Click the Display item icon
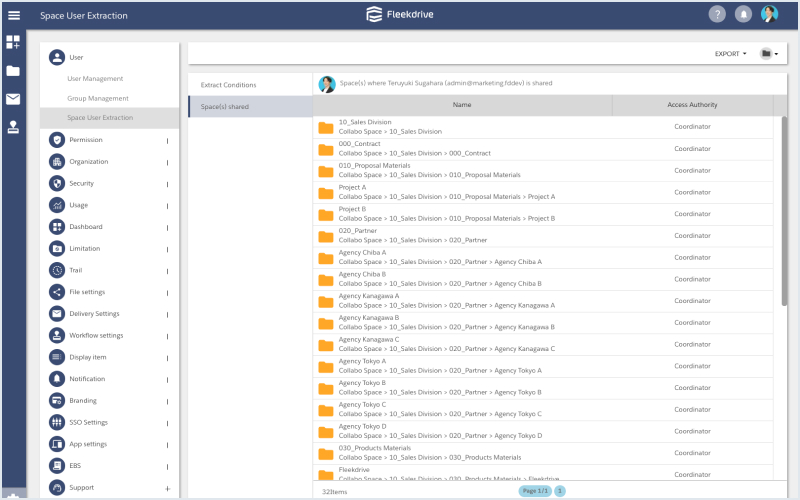The width and height of the screenshot is (800, 500). [x=57, y=357]
